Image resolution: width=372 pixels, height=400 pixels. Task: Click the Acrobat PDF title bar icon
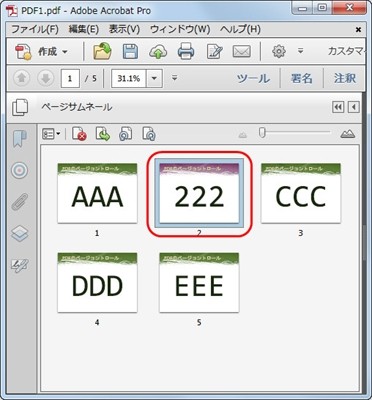click(12, 10)
